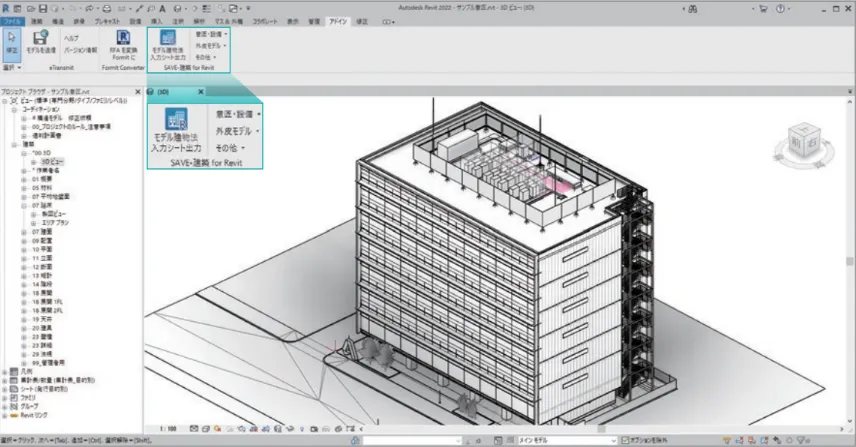Click the Text 'A' icon in quick access toolbar

pos(161,7)
